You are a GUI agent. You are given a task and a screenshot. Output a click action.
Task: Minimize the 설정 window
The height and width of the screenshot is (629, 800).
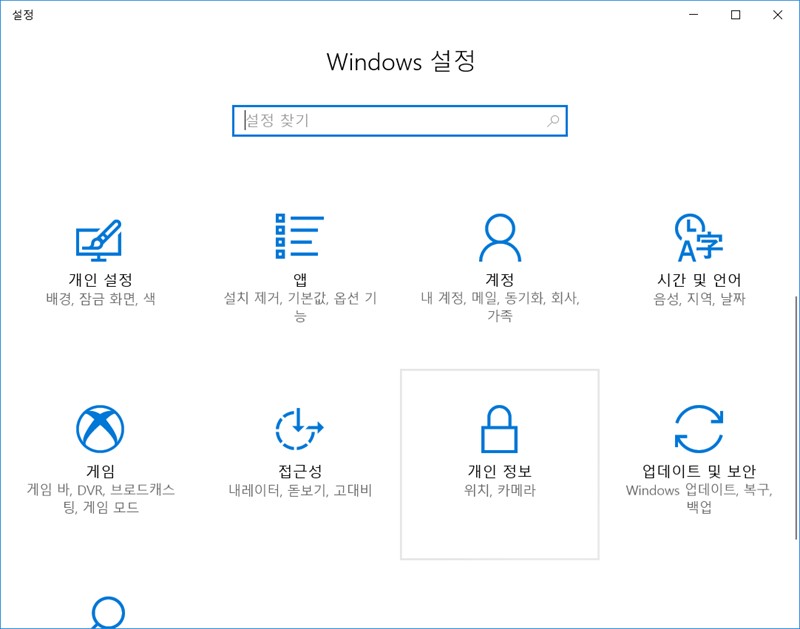693,15
